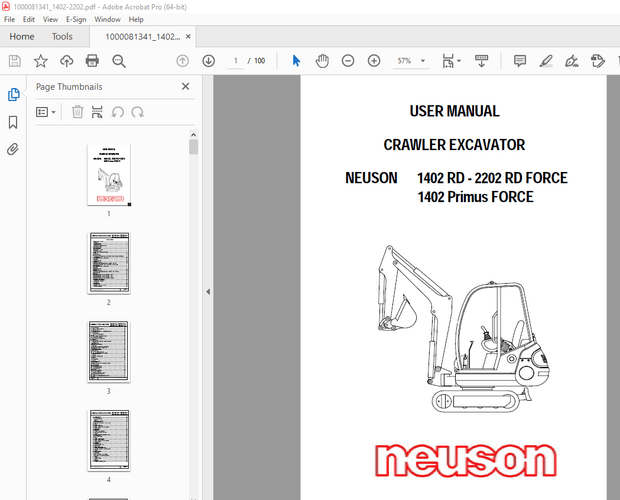Click the current page number field
This screenshot has height=500, width=620.
coord(236,61)
